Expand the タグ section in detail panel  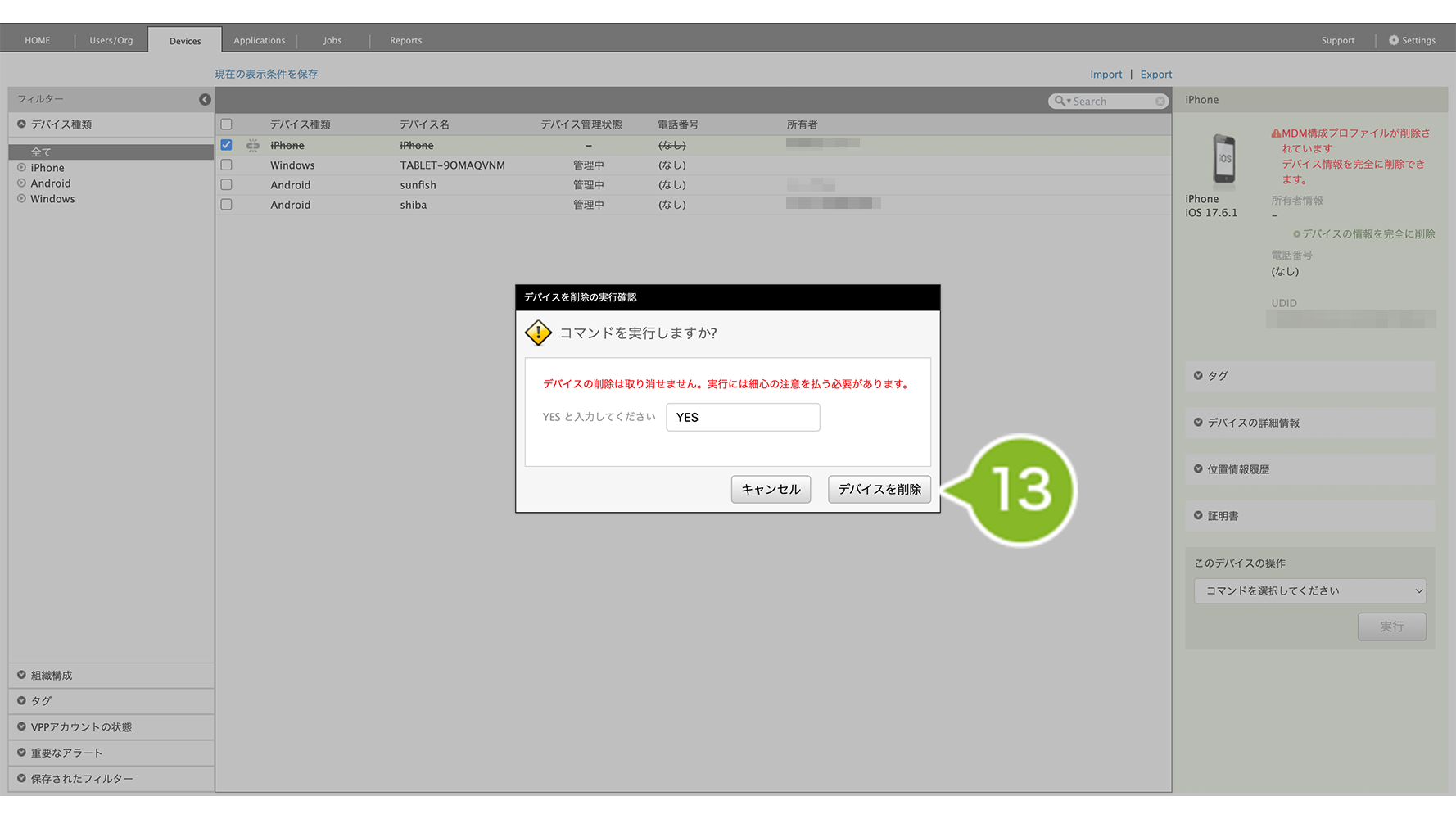(1310, 376)
